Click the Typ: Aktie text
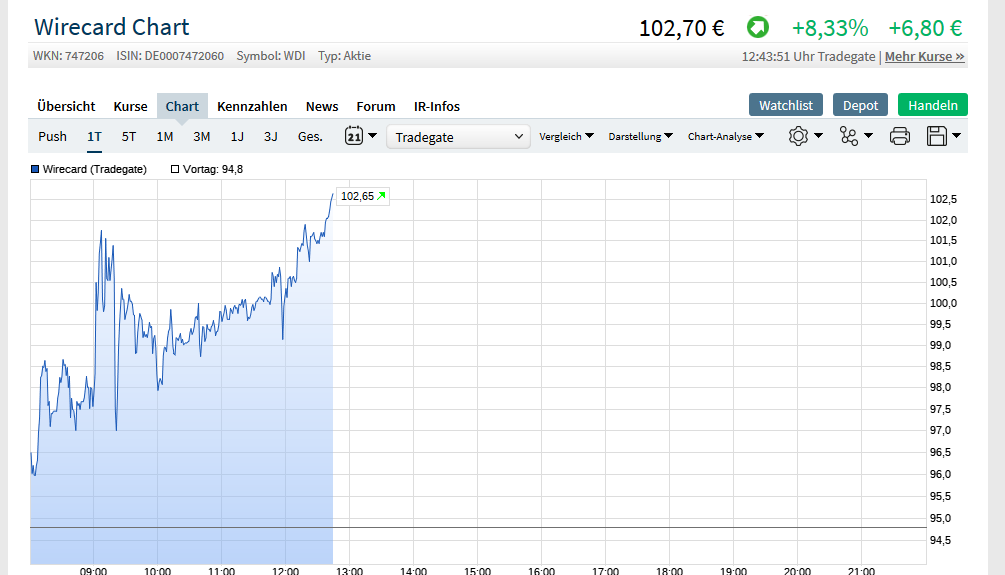Viewport: 1005px width, 575px height. pos(344,56)
